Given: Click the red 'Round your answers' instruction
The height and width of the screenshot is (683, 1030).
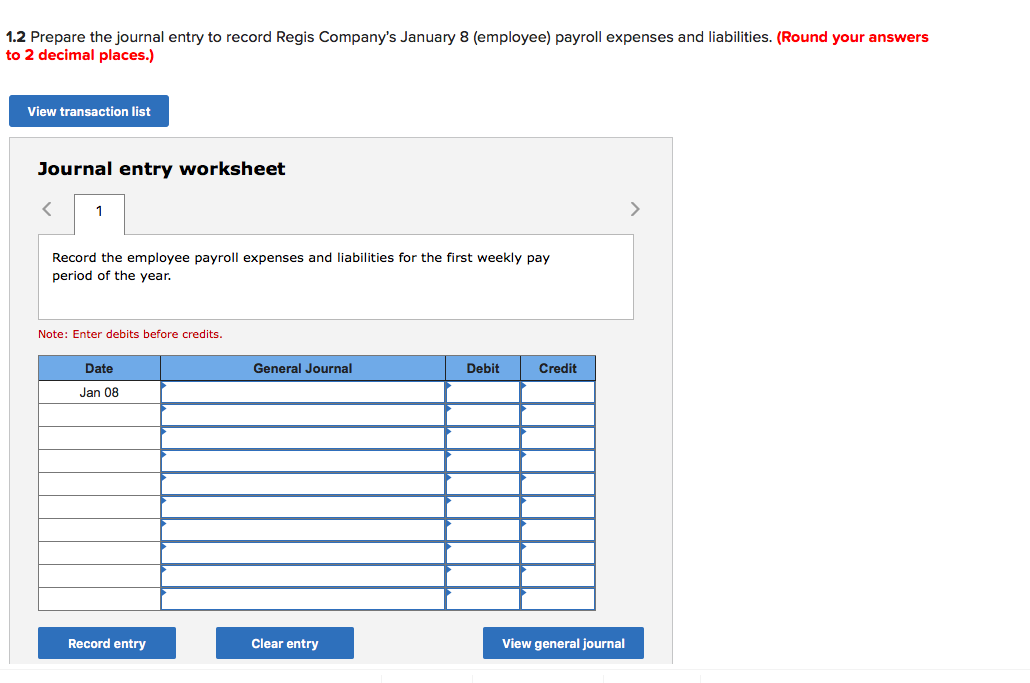Looking at the screenshot, I should [467, 46].
